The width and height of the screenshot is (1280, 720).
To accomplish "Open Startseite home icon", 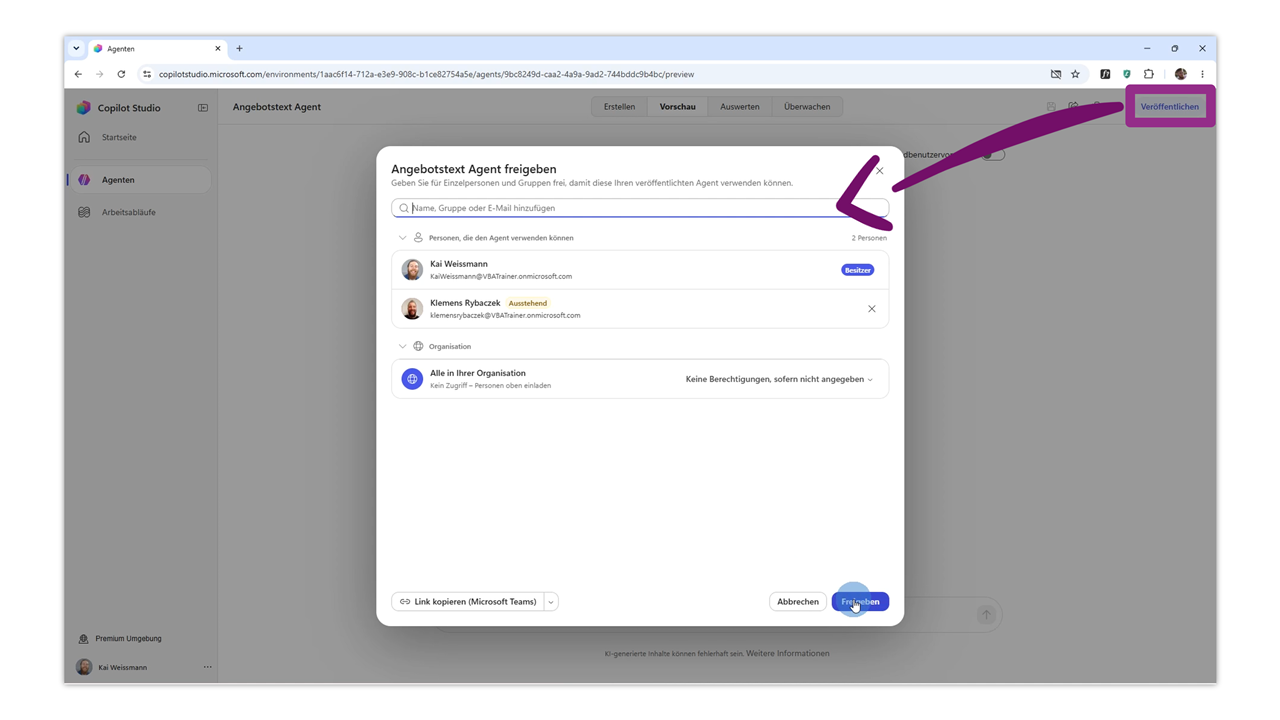I will coord(84,137).
